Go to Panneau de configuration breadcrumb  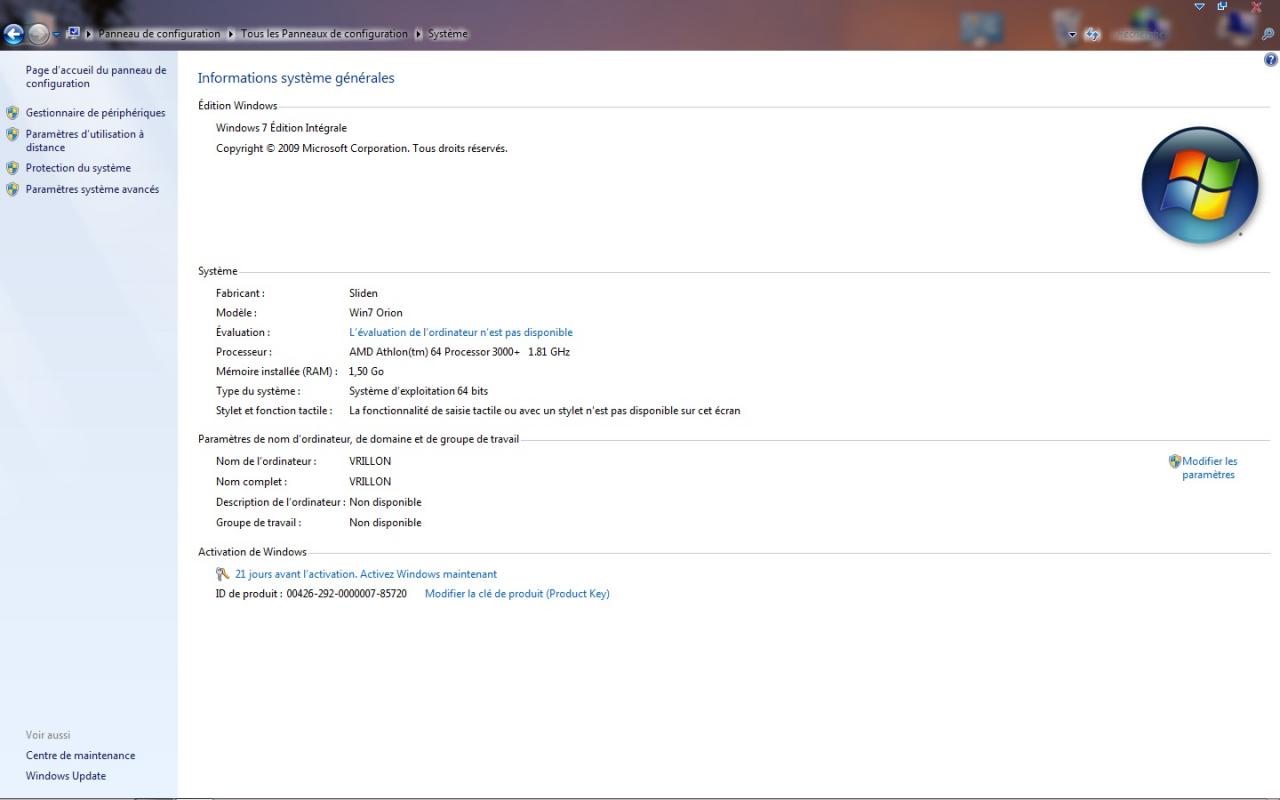[x=159, y=34]
